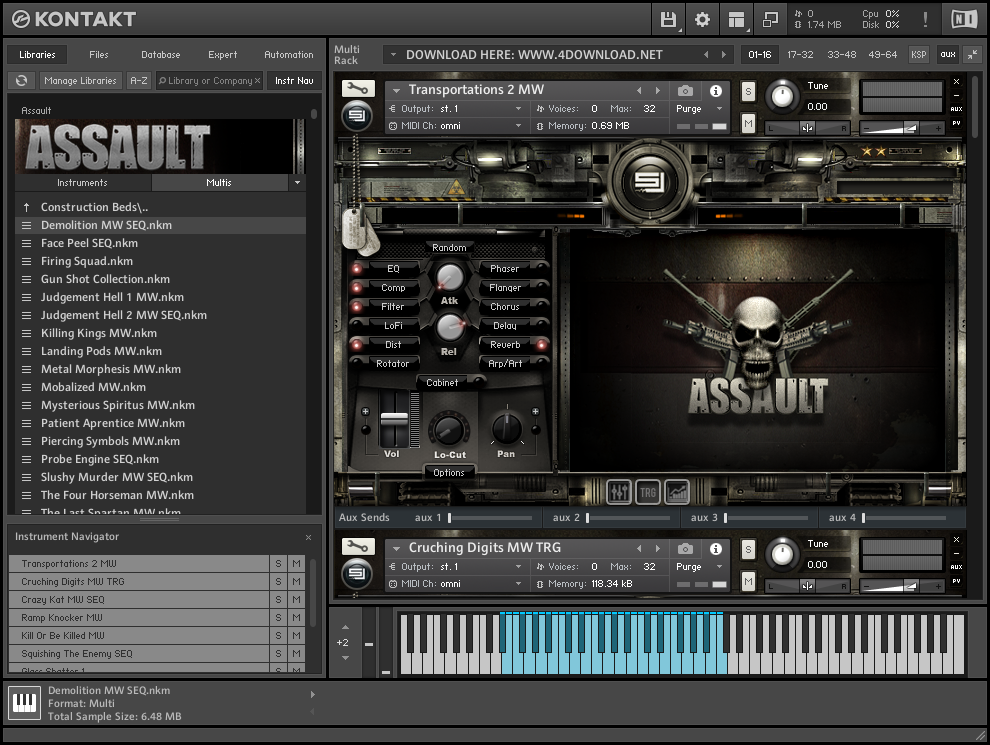This screenshot has width=990, height=745.
Task: Collapse rack view icon next to aux
Action: [x=972, y=55]
